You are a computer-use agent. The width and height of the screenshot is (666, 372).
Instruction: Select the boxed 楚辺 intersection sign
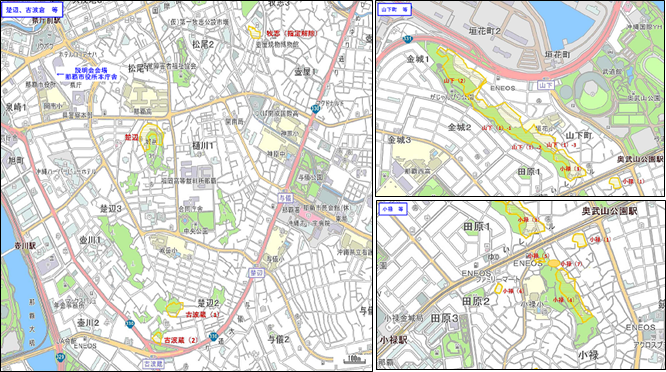256,272
